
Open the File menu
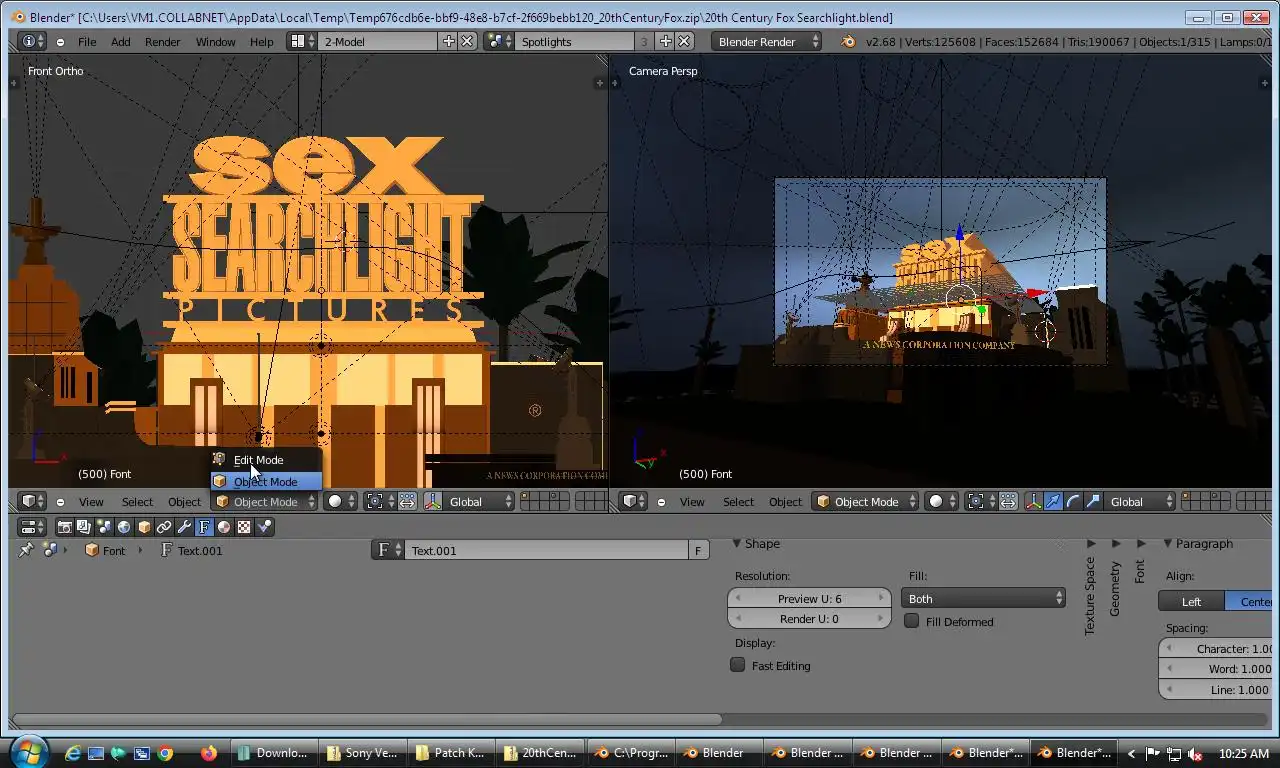[87, 42]
